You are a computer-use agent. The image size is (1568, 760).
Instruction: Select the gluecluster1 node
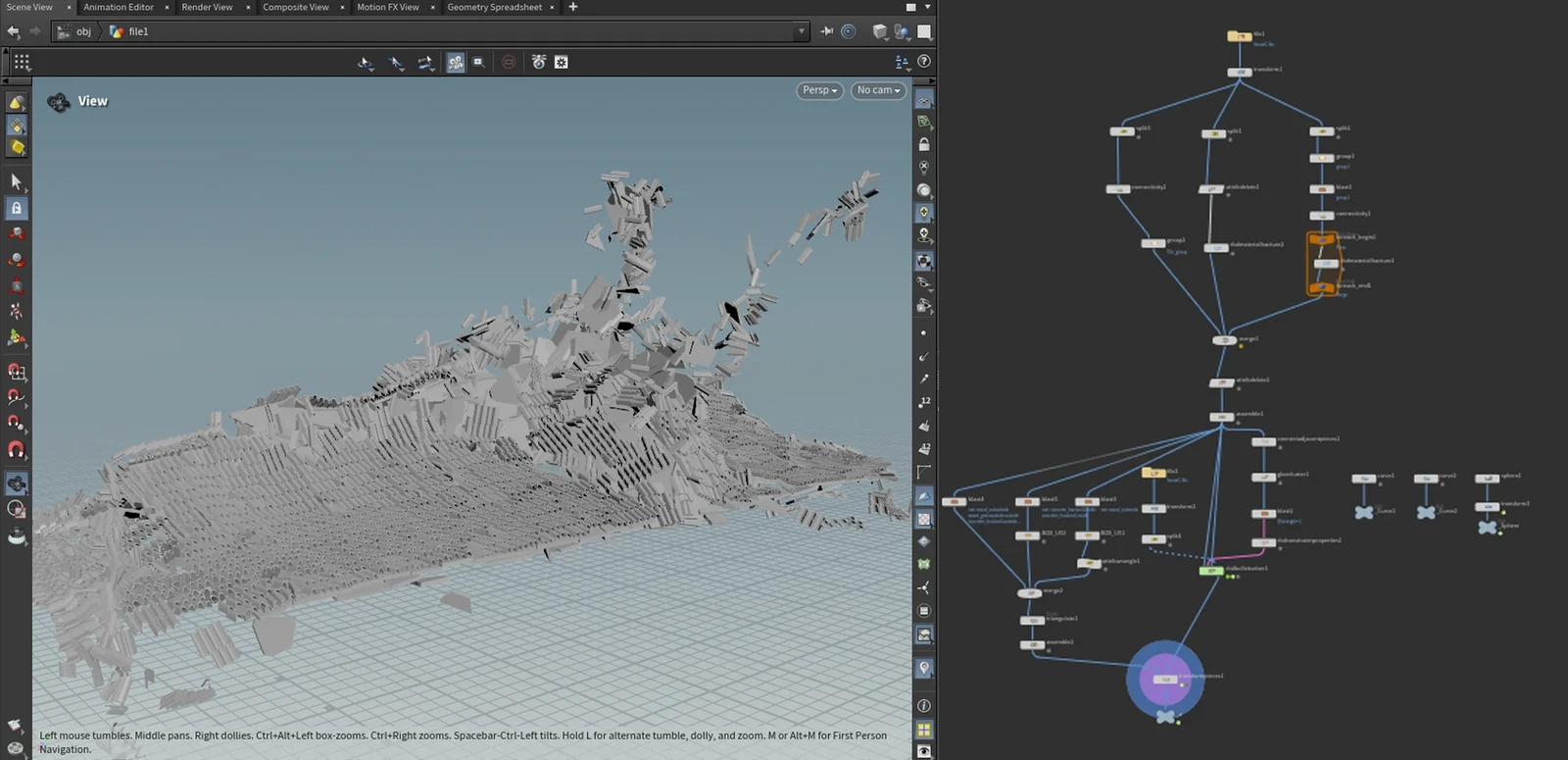point(1263,477)
